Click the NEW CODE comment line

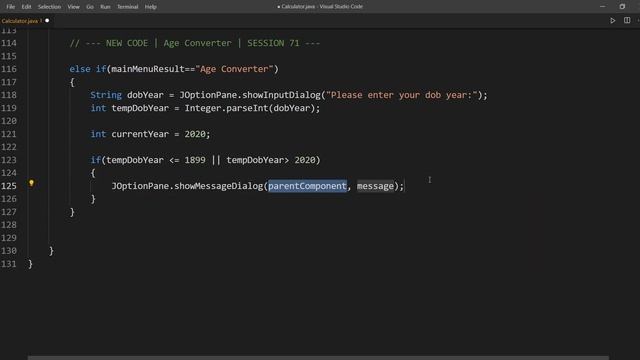(195, 43)
